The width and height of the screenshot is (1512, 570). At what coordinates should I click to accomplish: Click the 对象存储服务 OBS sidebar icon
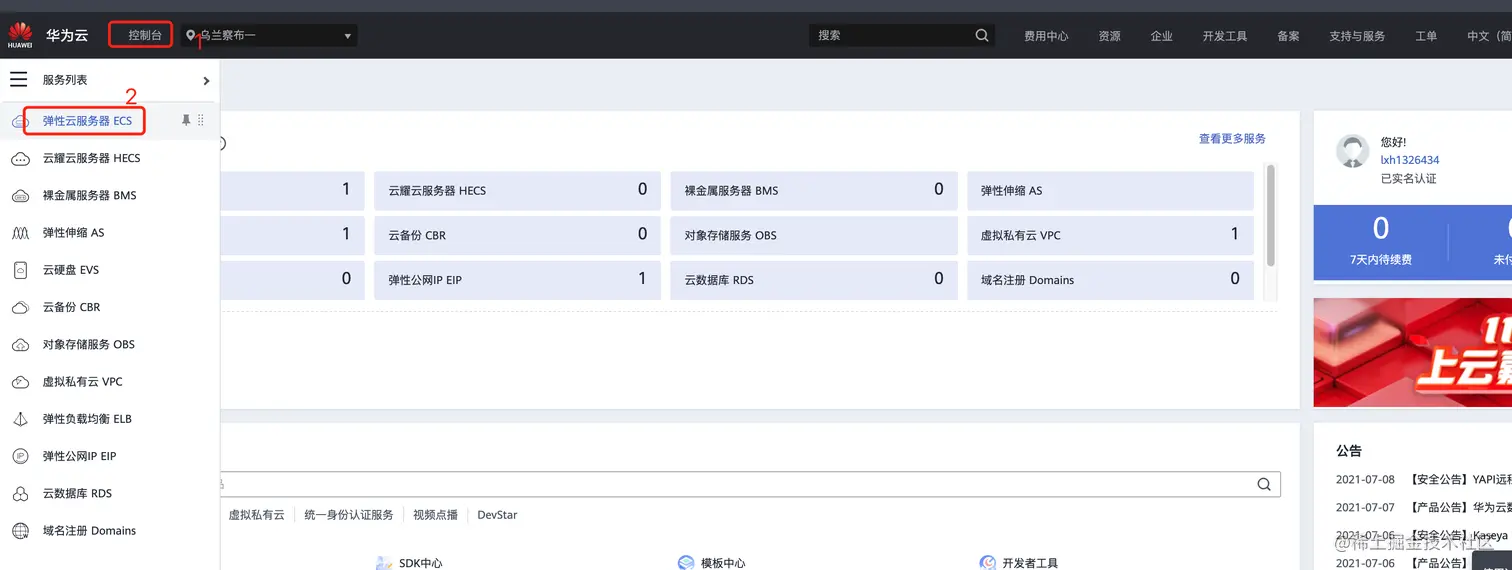19,345
